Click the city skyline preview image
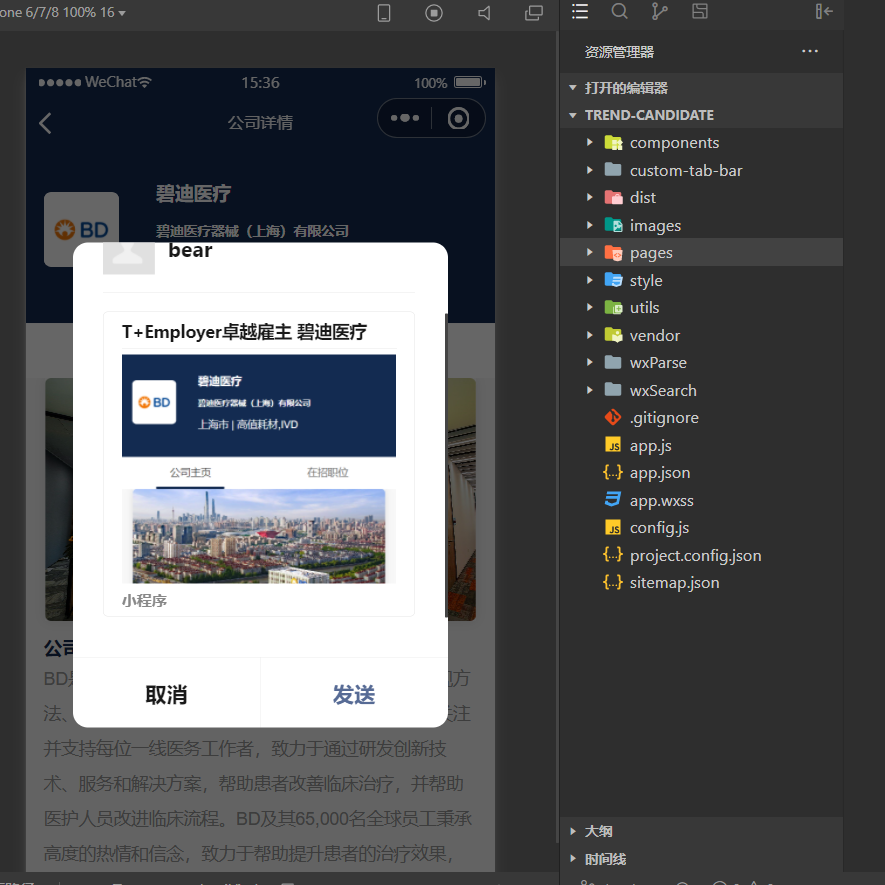This screenshot has width=885, height=885. (259, 536)
